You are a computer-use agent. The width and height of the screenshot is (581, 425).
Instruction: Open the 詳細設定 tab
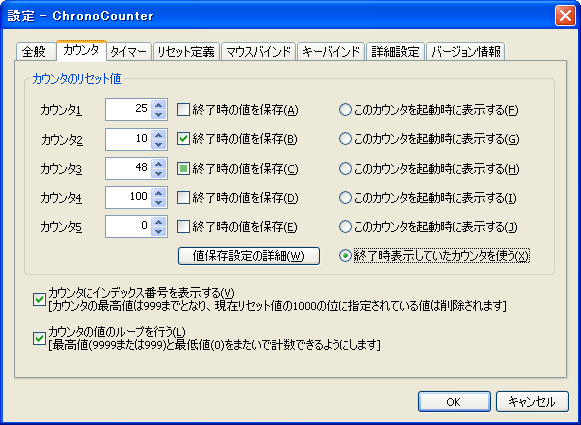pos(395,52)
